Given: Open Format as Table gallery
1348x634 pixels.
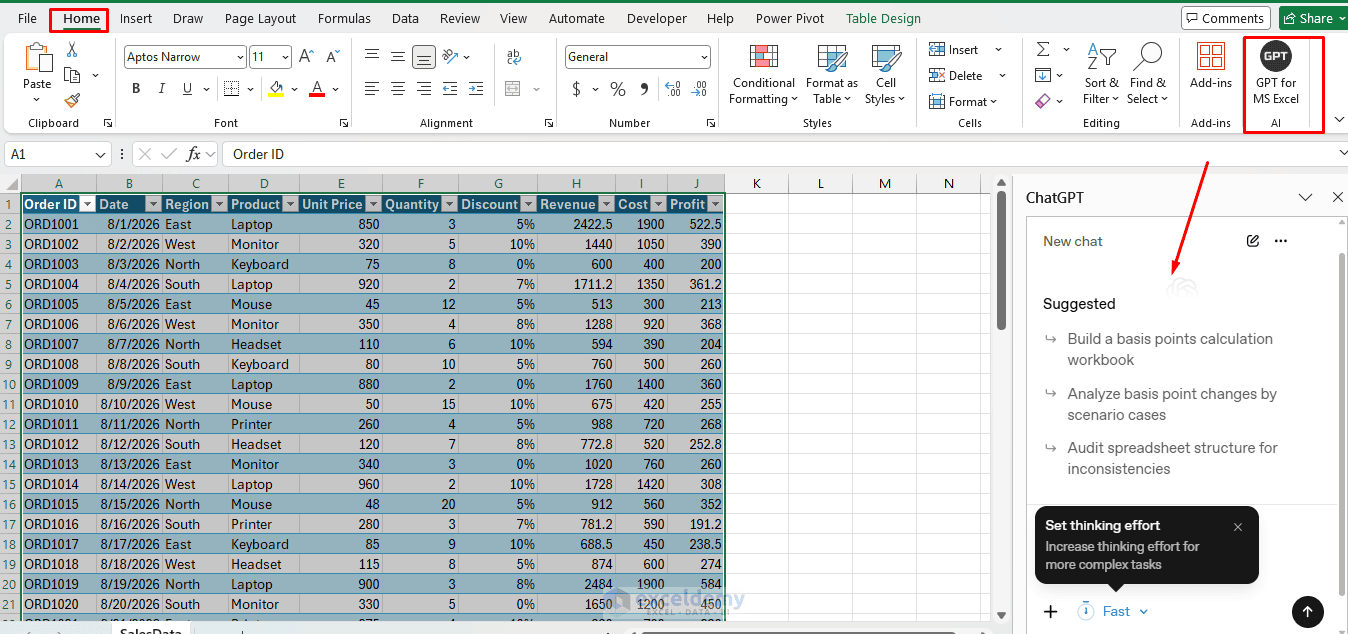Looking at the screenshot, I should (832, 74).
